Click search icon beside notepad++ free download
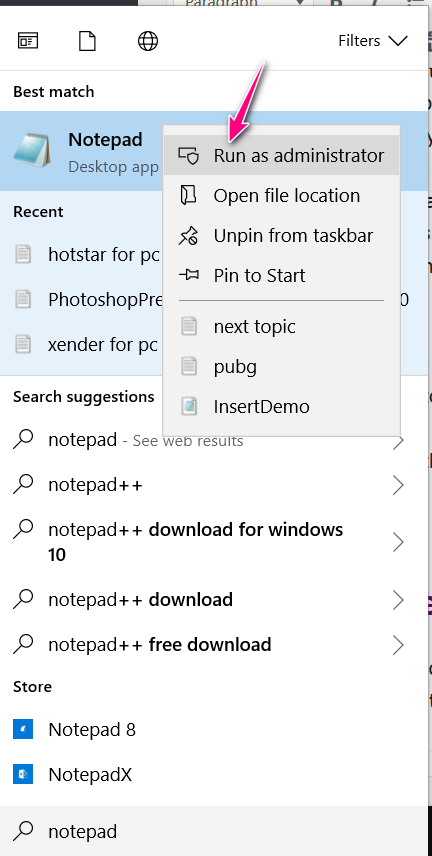Image resolution: width=432 pixels, height=856 pixels. [23, 645]
